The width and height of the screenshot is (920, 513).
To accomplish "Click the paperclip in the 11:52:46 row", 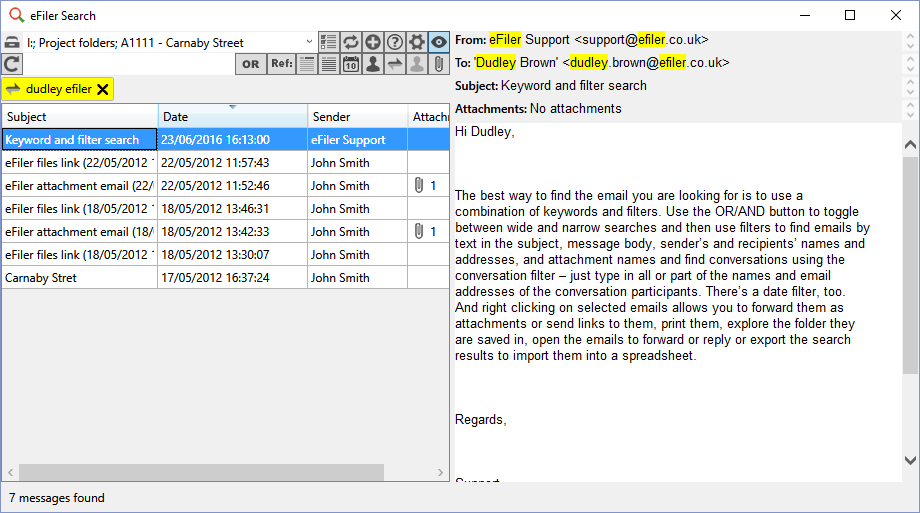I will tap(419, 185).
